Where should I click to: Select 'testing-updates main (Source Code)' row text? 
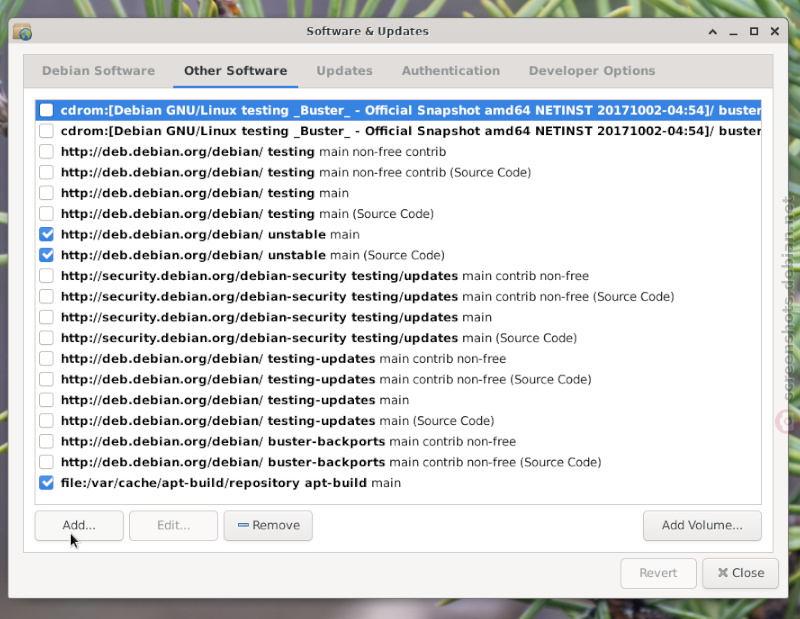click(278, 420)
